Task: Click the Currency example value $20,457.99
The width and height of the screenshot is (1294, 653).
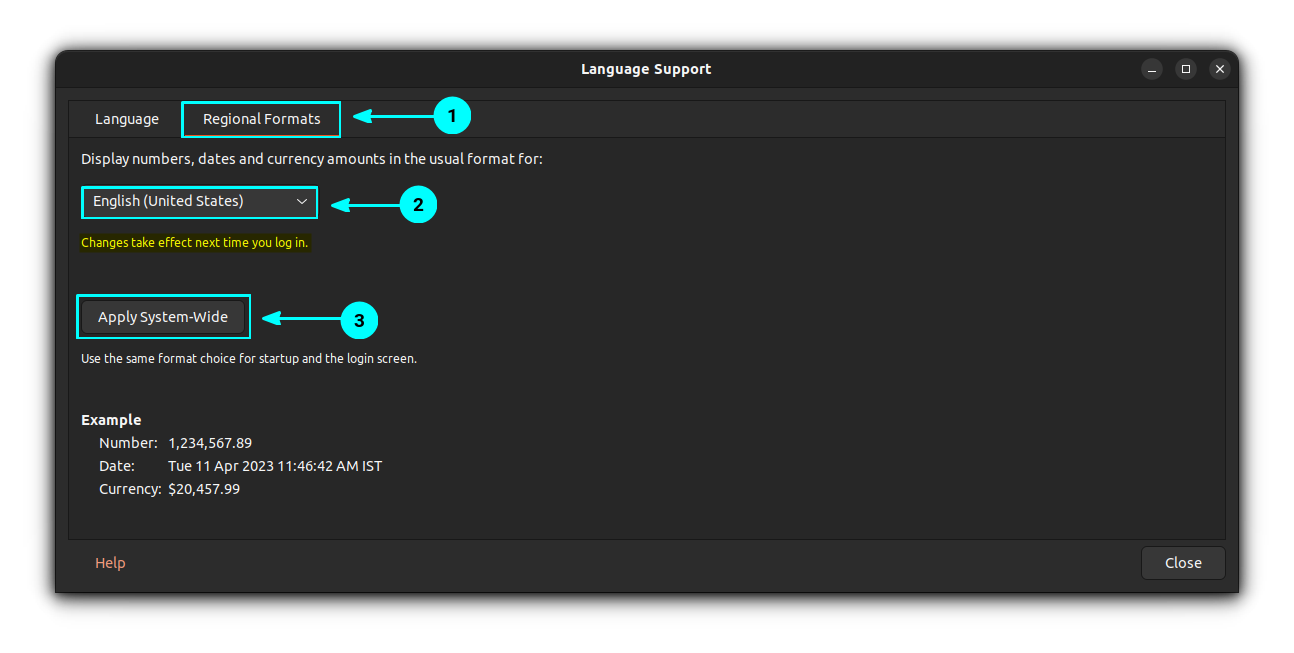Action: (x=204, y=488)
